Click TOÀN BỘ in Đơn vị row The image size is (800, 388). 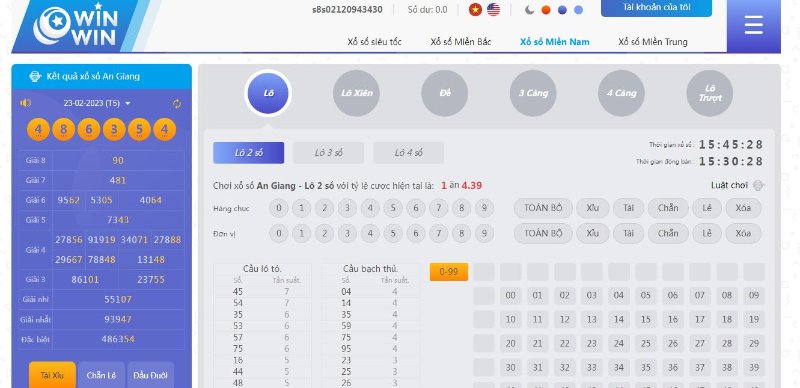543,233
